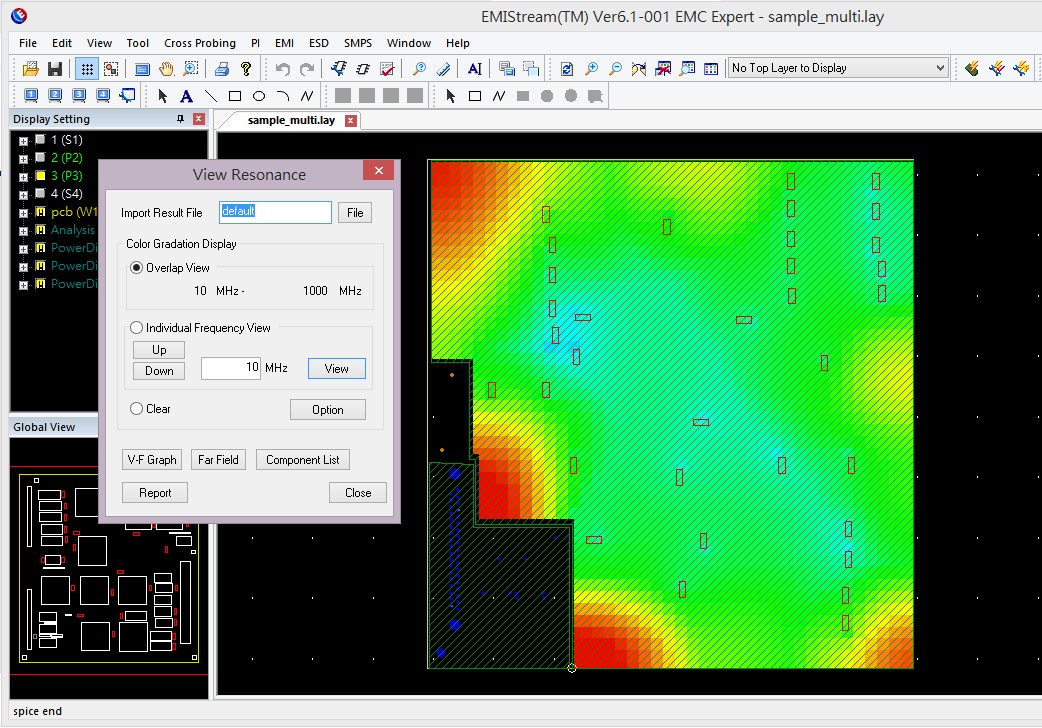
Task: Open the EMI menu
Action: click(284, 43)
